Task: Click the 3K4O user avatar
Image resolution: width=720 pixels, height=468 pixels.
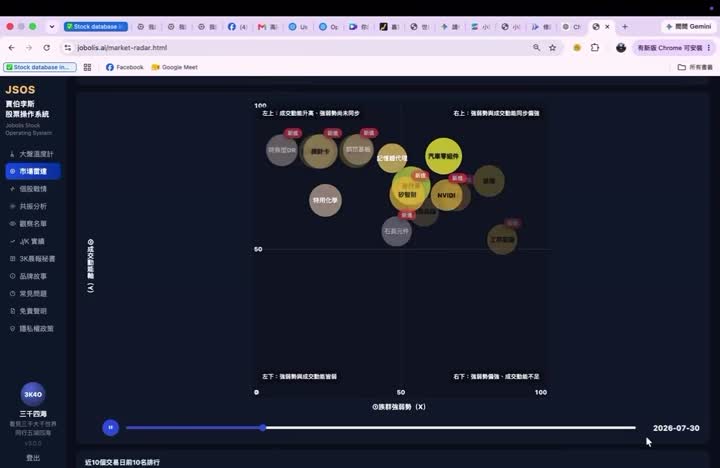Action: (33, 395)
